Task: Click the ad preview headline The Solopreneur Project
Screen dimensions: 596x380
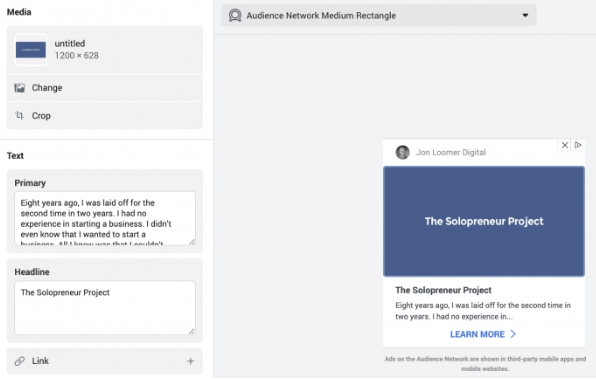Action: tap(443, 290)
